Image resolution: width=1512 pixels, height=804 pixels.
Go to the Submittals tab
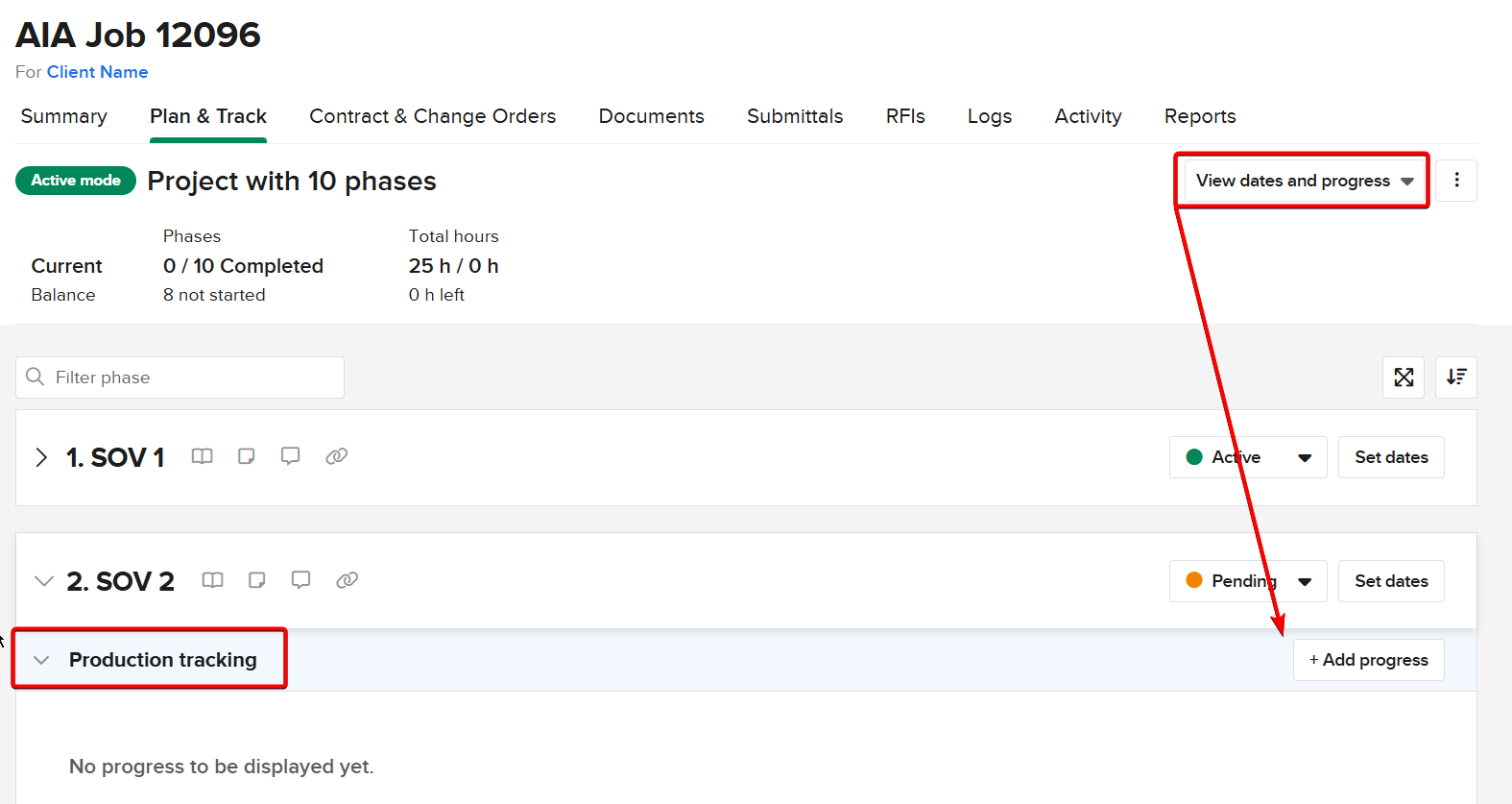point(794,116)
